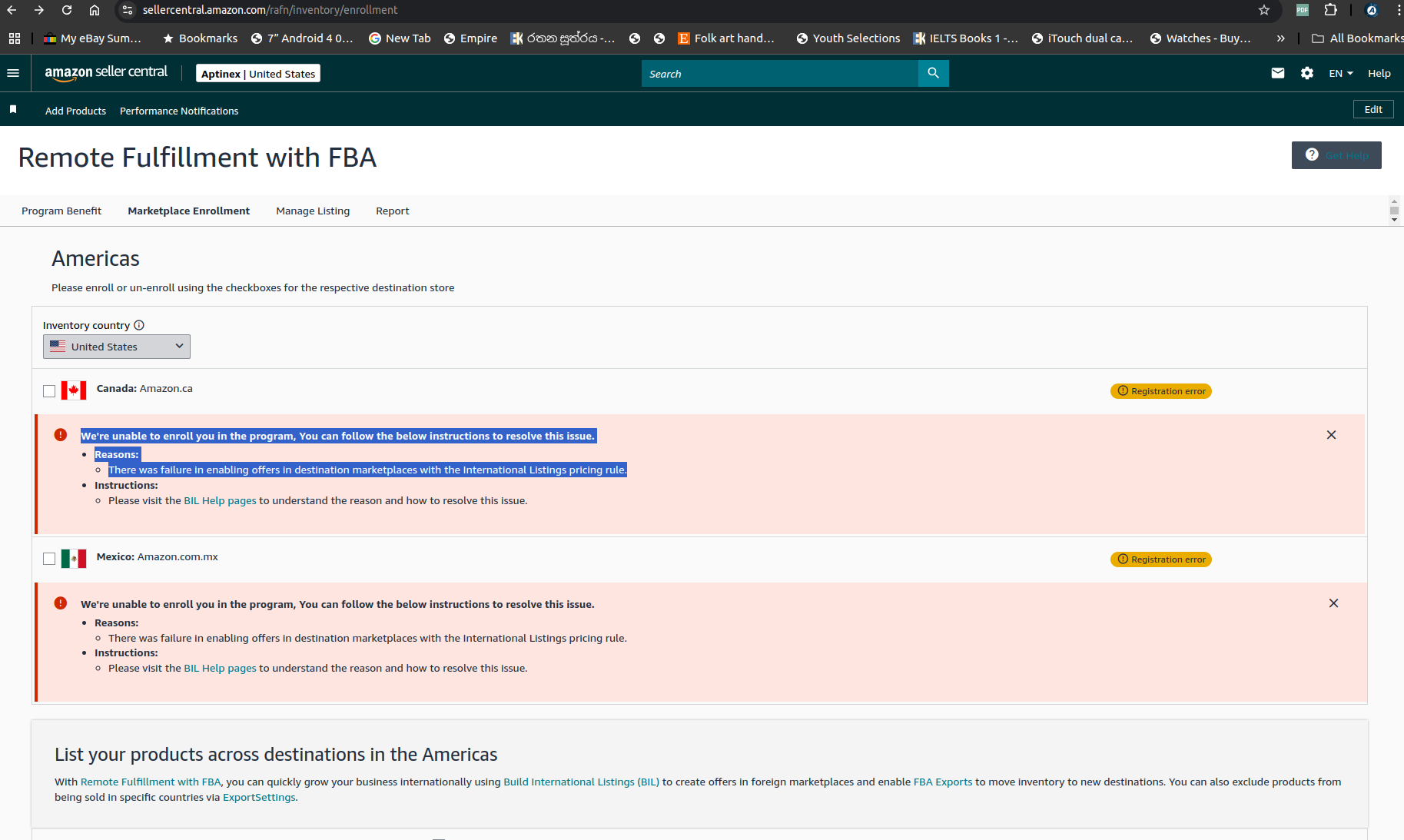Open Performance Notifications
Image resolution: width=1404 pixels, height=840 pixels.
click(179, 111)
